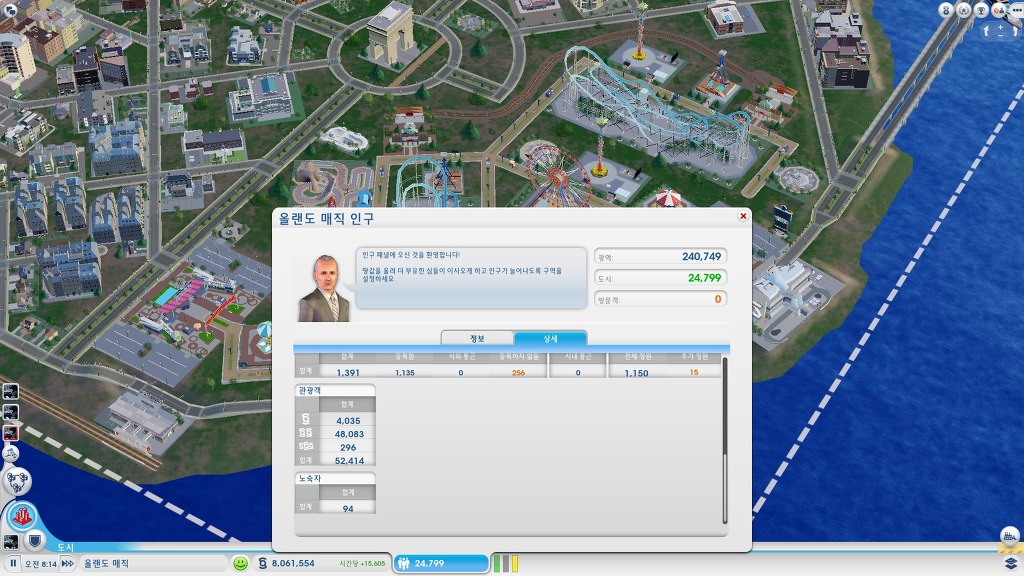The height and width of the screenshot is (576, 1024).
Task: Click the treasury balance 8,061,554
Action: (x=292, y=563)
